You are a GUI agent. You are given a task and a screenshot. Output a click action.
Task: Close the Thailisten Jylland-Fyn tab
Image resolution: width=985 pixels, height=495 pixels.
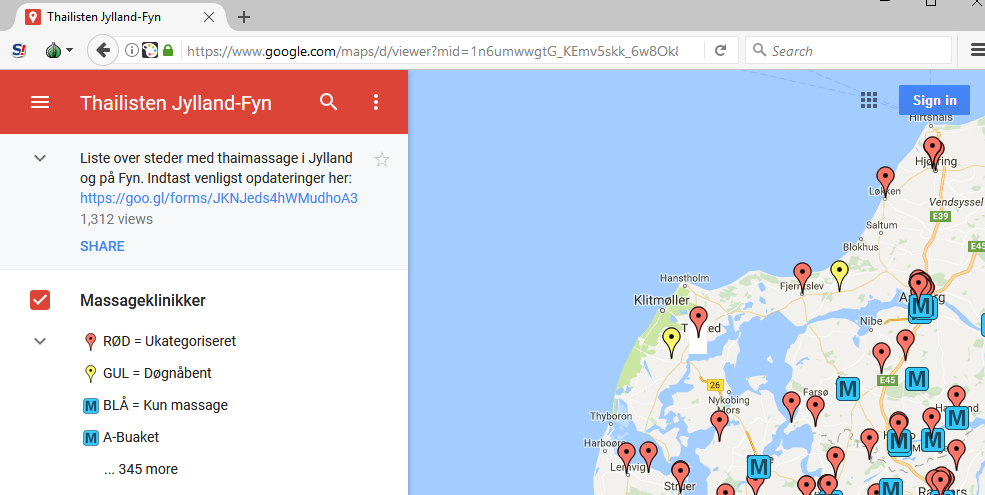(x=209, y=17)
